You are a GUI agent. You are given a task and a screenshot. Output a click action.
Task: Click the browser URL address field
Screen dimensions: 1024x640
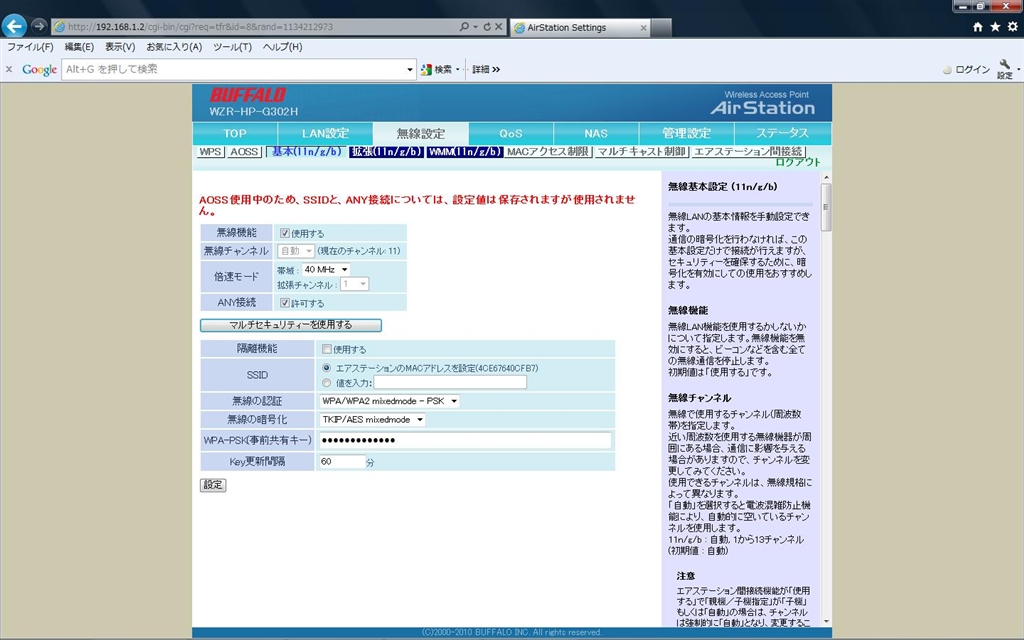[x=255, y=27]
